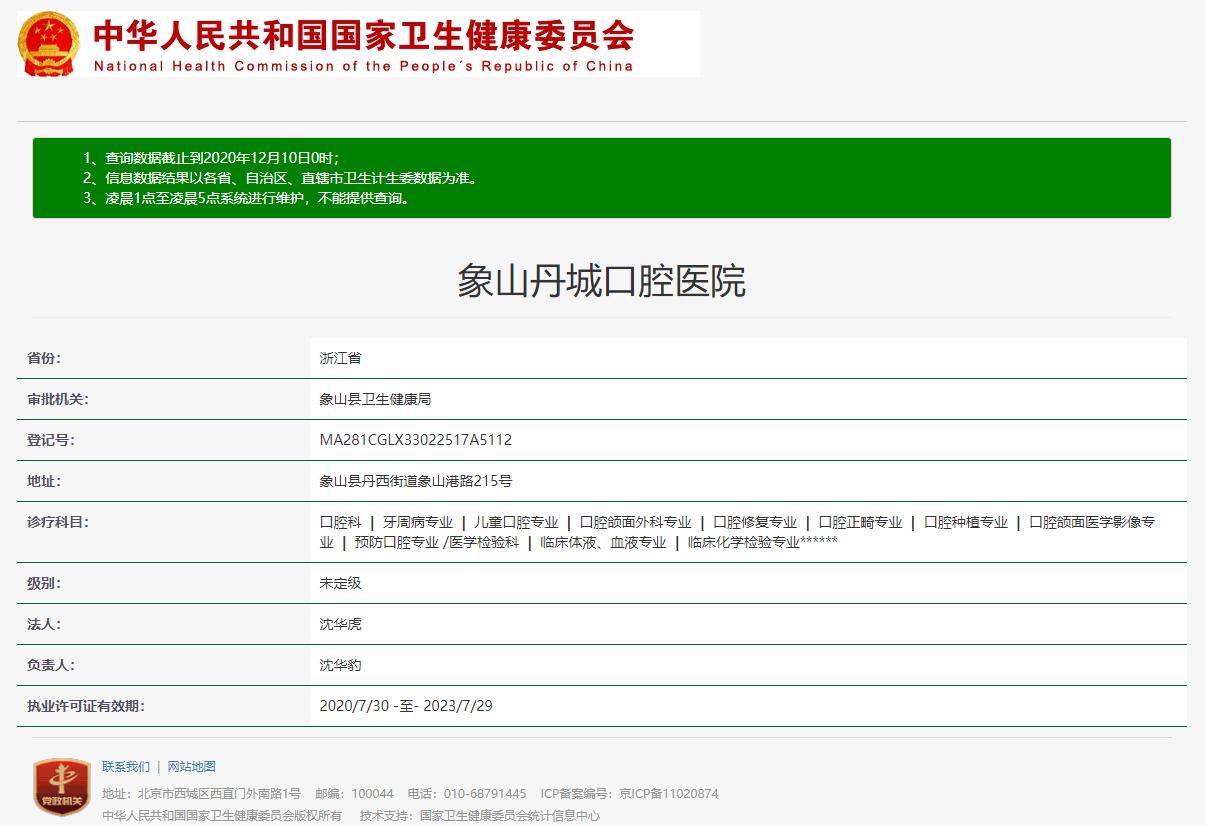Click the person in charge 沈华豹
Image resolution: width=1206 pixels, height=826 pixels.
pos(341,664)
